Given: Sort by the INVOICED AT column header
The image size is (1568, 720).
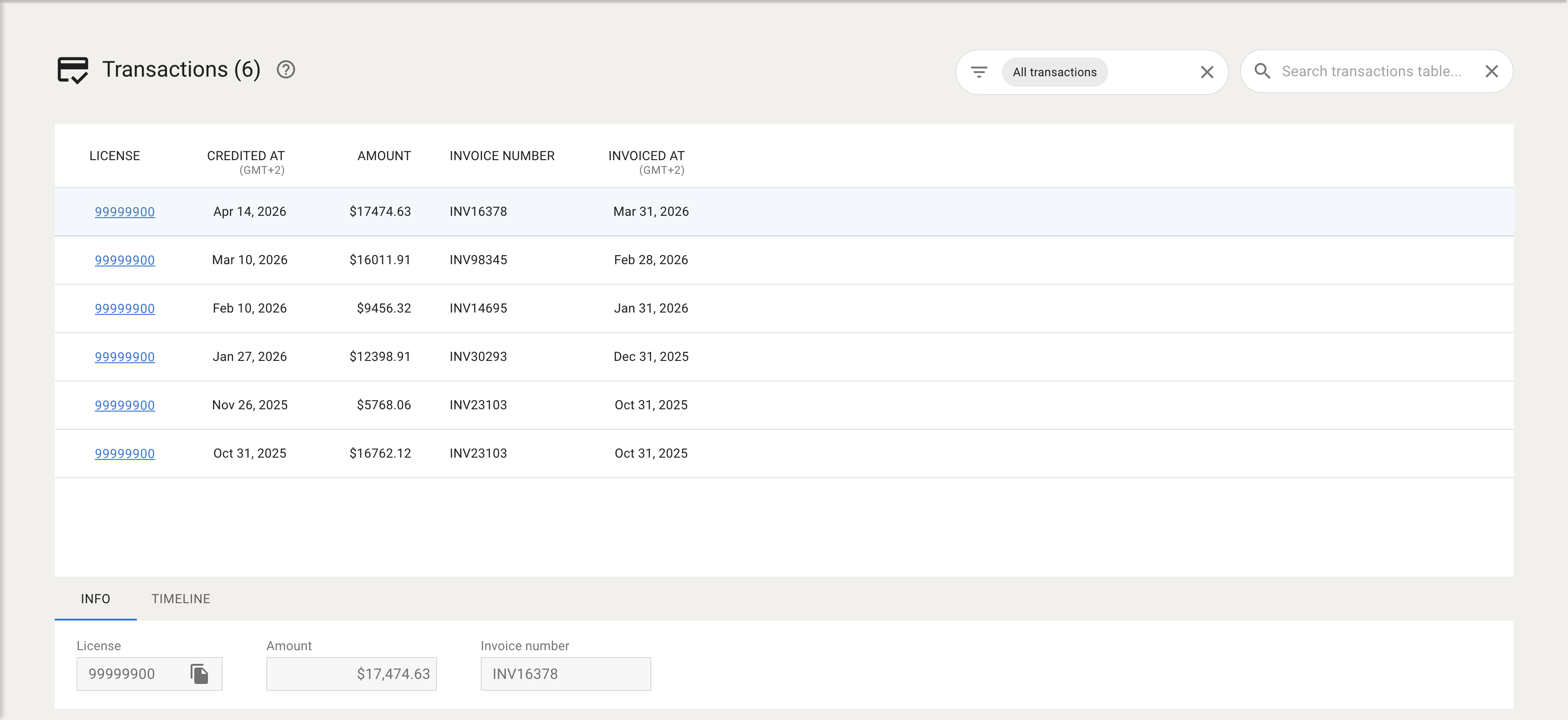Looking at the screenshot, I should click(x=646, y=156).
